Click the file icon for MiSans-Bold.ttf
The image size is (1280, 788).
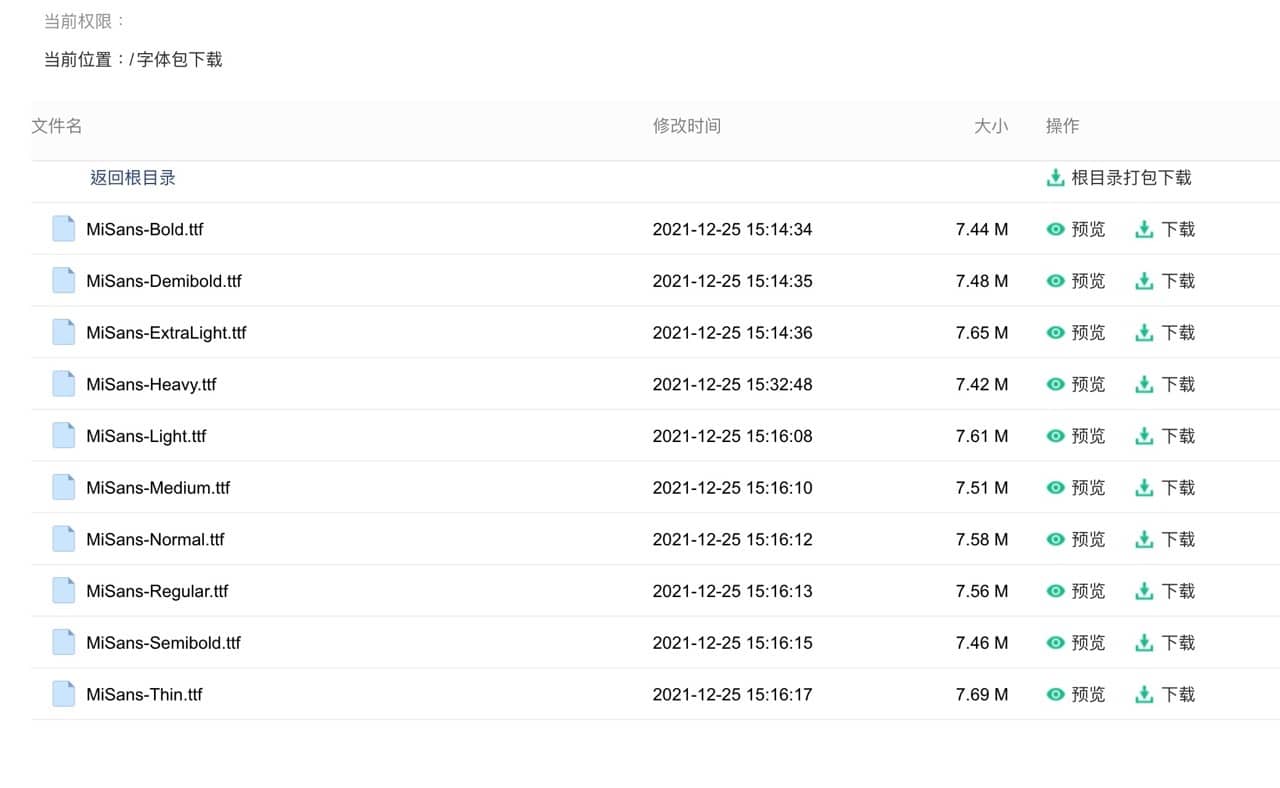pos(64,229)
